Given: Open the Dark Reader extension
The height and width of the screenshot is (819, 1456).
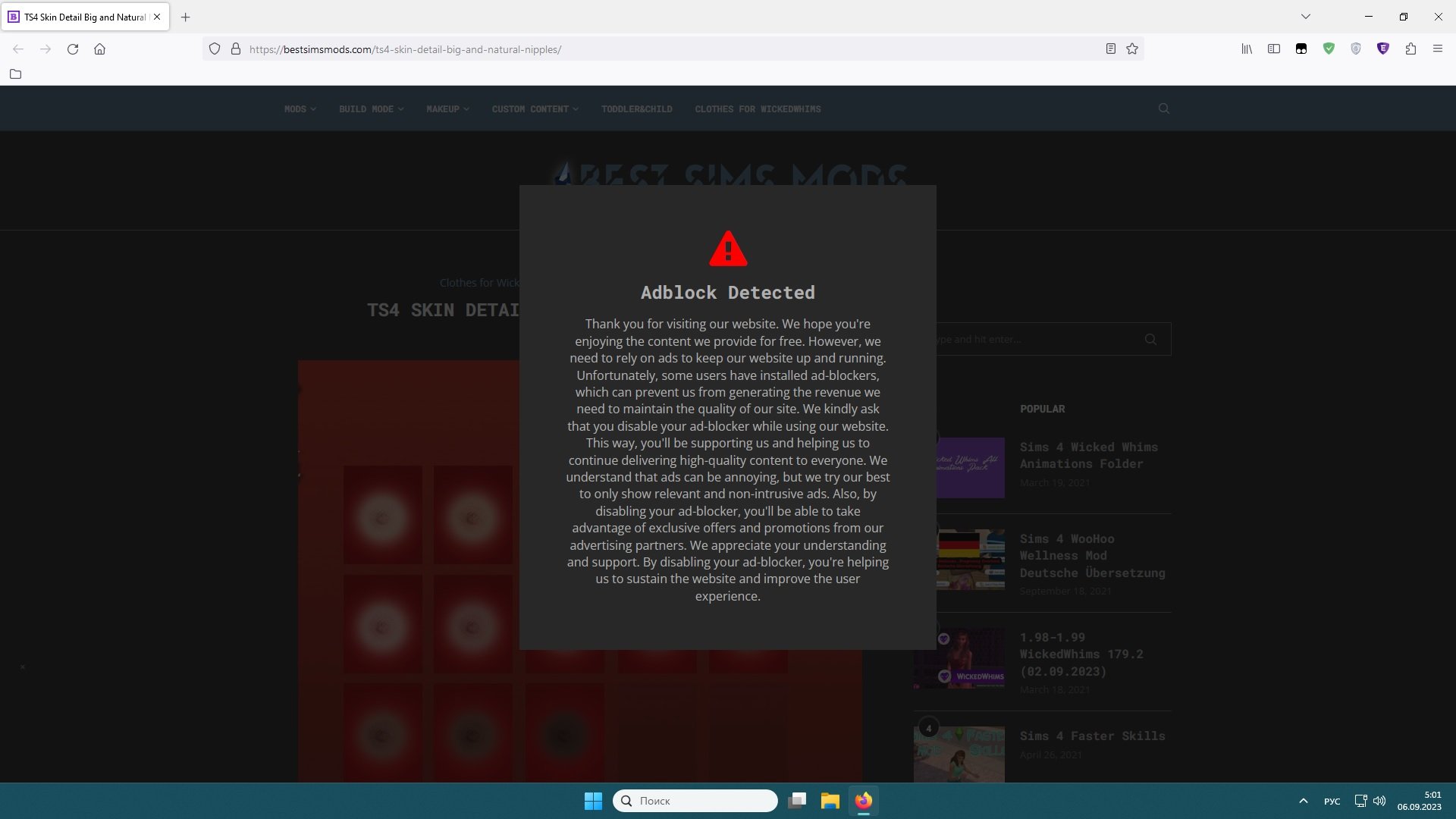Looking at the screenshot, I should coord(1301,49).
